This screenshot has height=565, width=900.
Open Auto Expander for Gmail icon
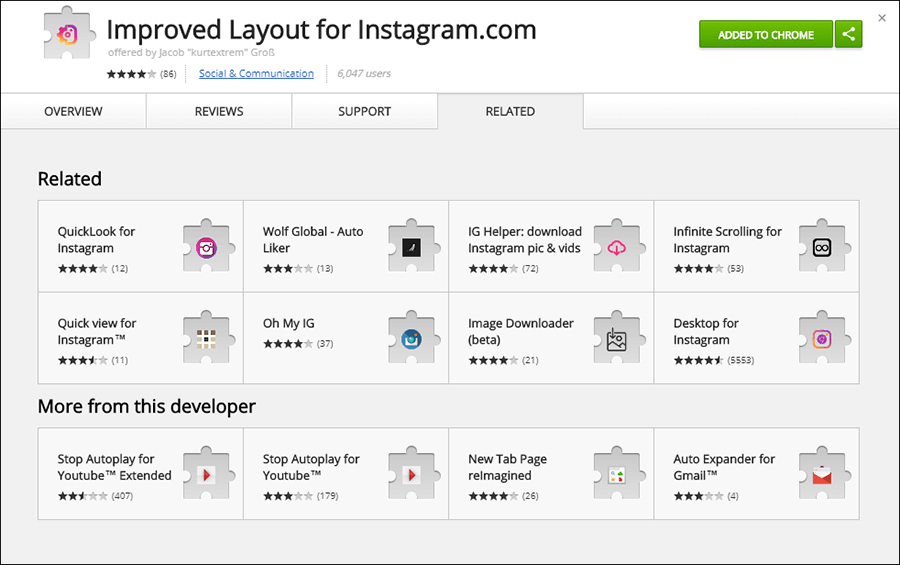(824, 474)
